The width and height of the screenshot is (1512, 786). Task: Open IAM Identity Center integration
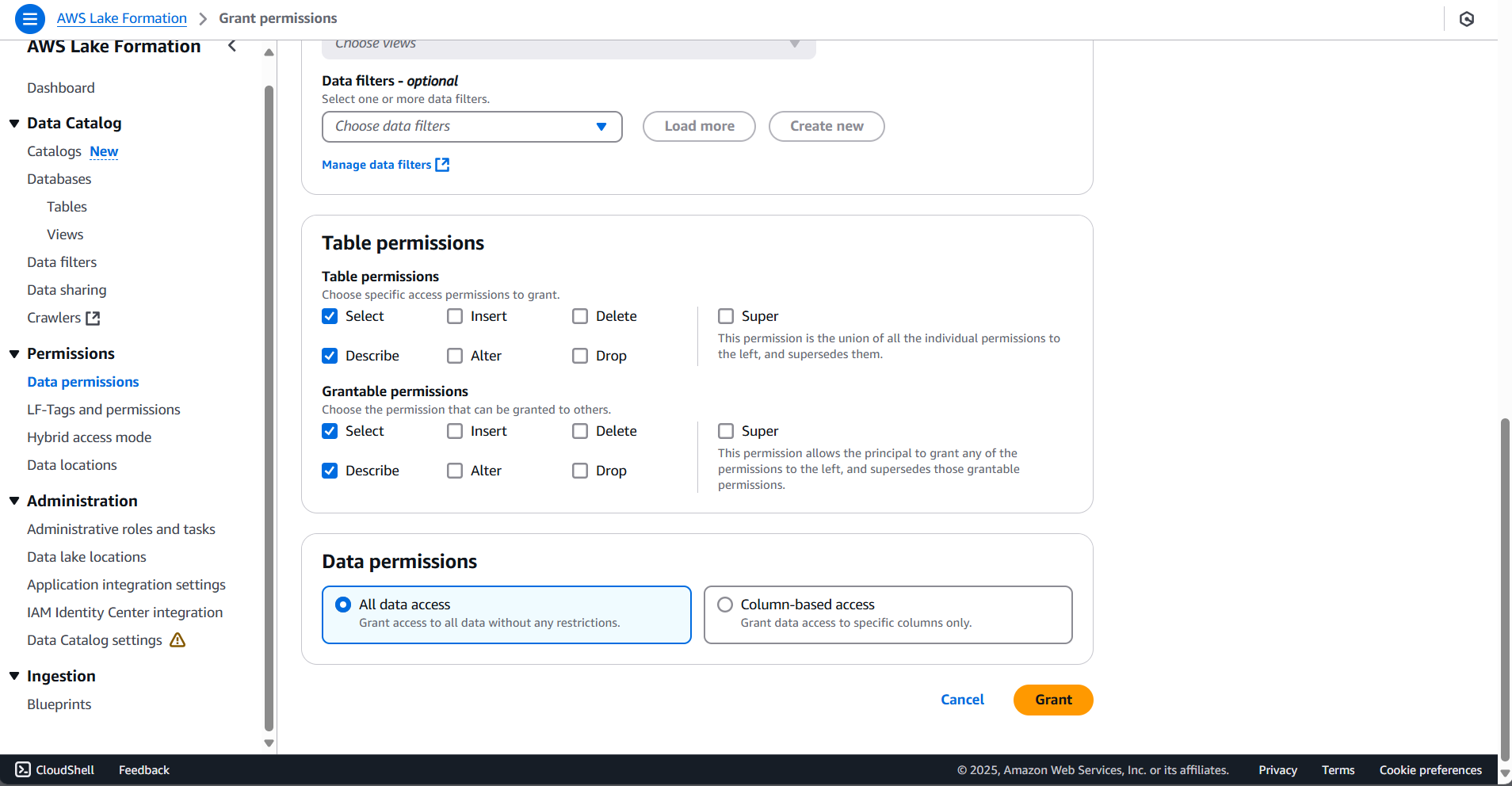tap(125, 612)
